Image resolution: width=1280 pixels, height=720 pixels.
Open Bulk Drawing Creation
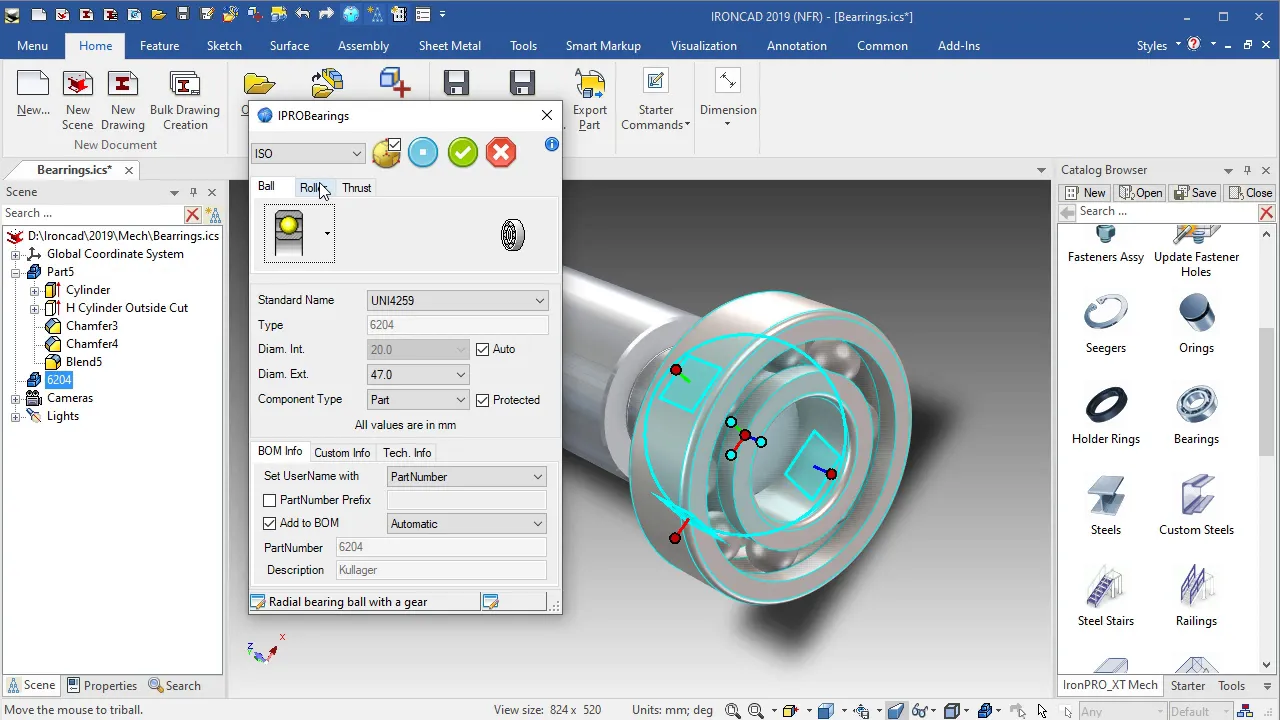[185, 101]
